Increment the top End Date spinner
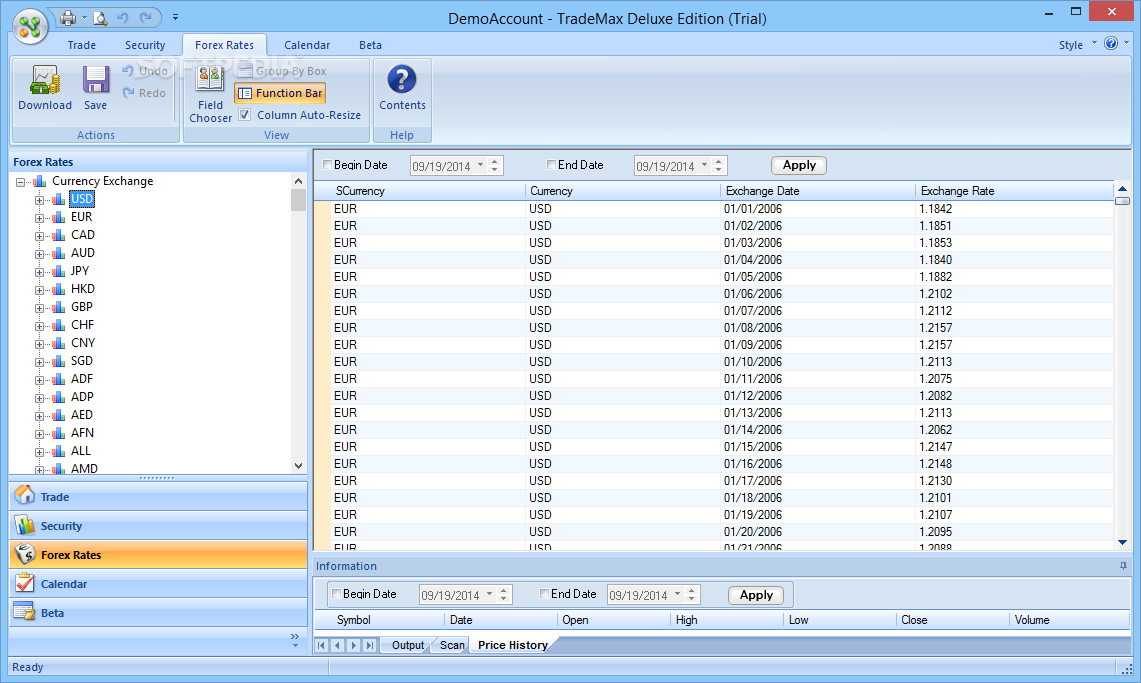This screenshot has width=1141, height=683. tap(718, 161)
